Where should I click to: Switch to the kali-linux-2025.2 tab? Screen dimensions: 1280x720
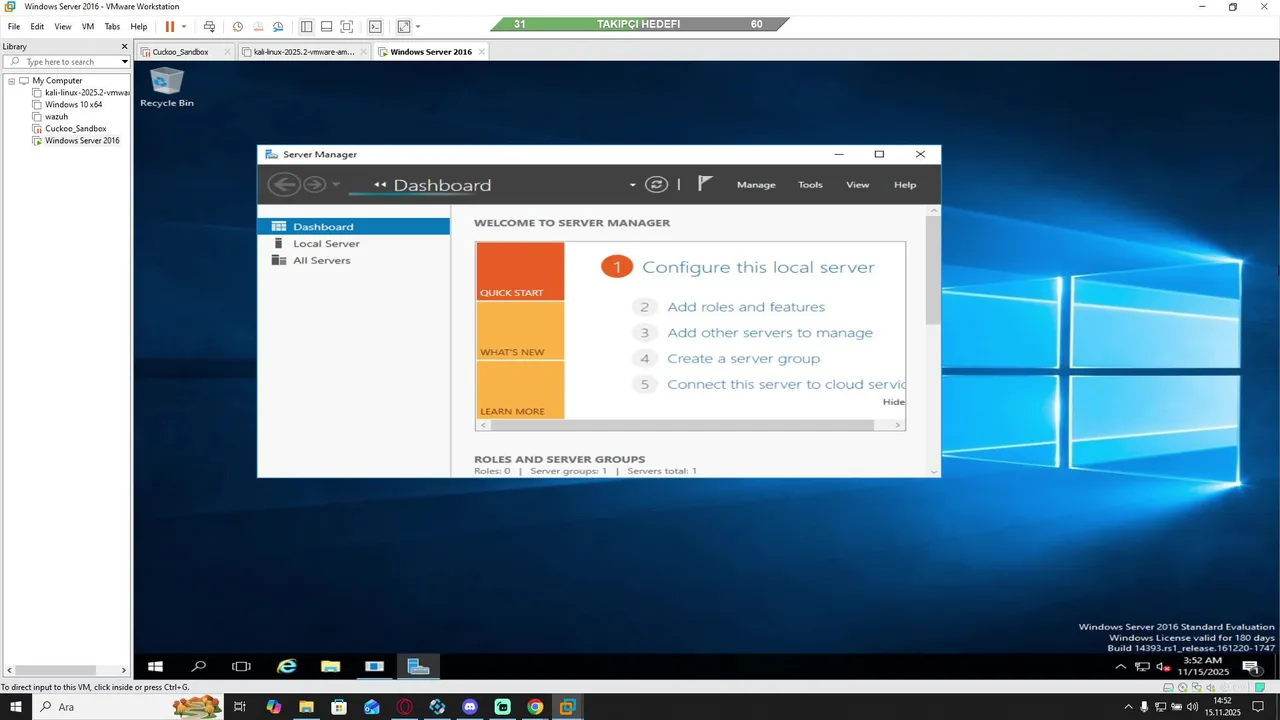(x=304, y=52)
